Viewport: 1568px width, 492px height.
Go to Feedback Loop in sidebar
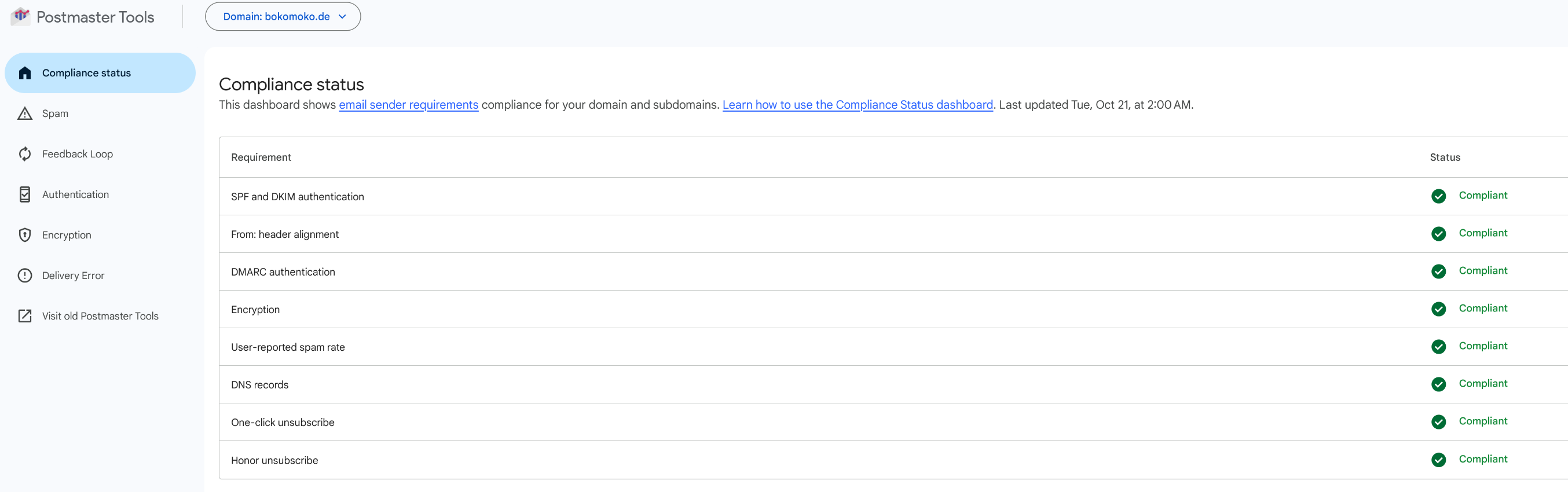(78, 154)
